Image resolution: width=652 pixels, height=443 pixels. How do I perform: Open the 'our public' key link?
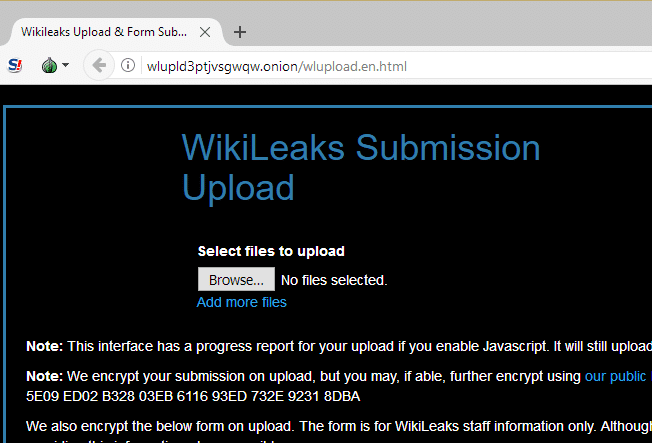[618, 376]
